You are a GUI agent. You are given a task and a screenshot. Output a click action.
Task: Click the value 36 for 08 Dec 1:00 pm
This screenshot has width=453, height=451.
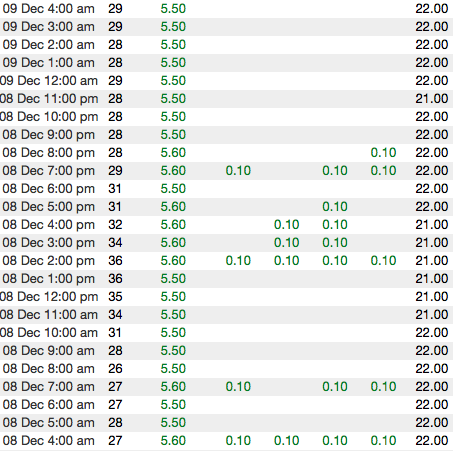(x=115, y=279)
